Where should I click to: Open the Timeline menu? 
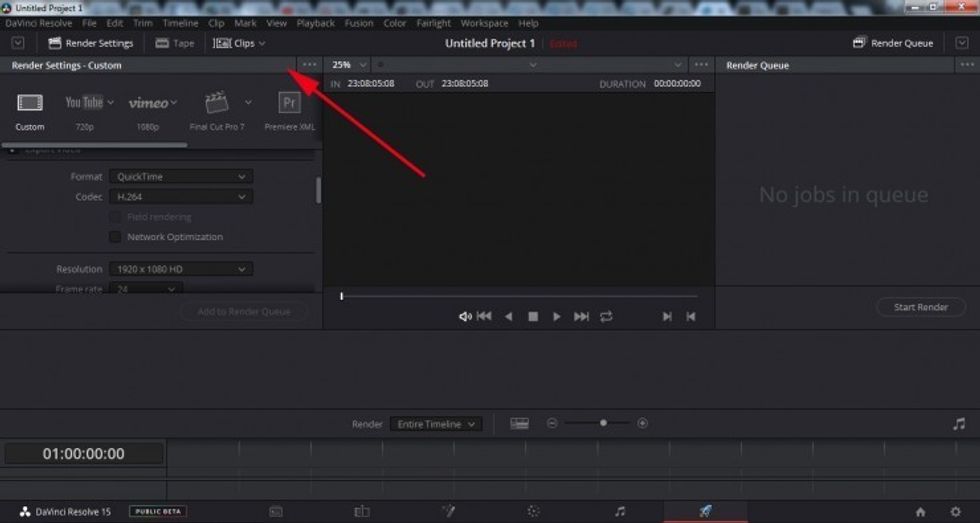tap(181, 23)
